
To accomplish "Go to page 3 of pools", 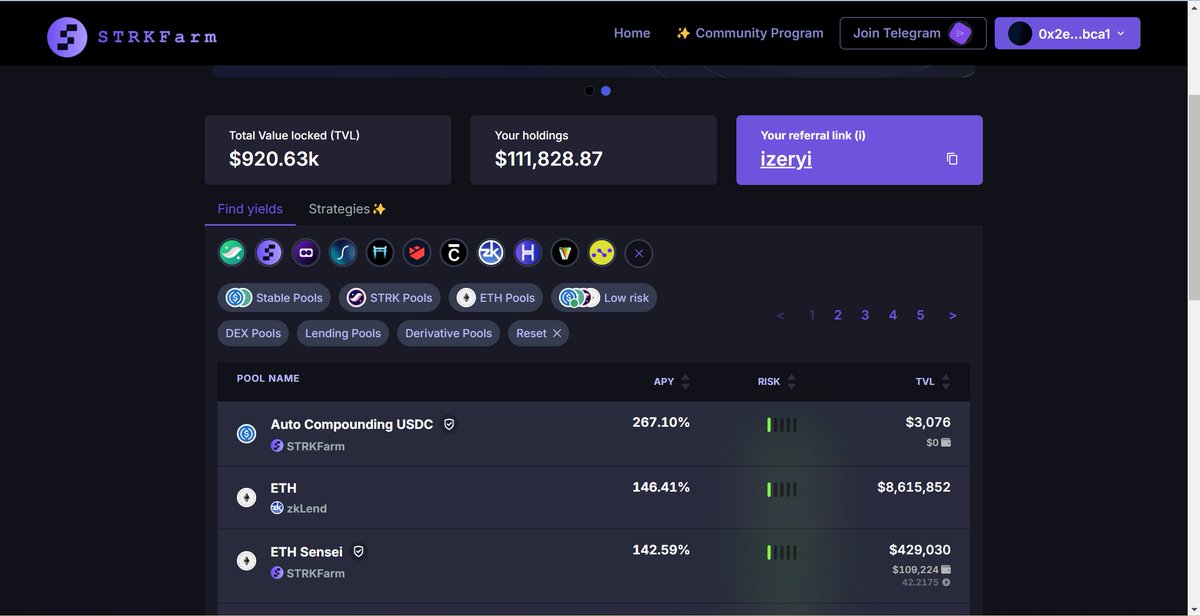I will coord(865,315).
